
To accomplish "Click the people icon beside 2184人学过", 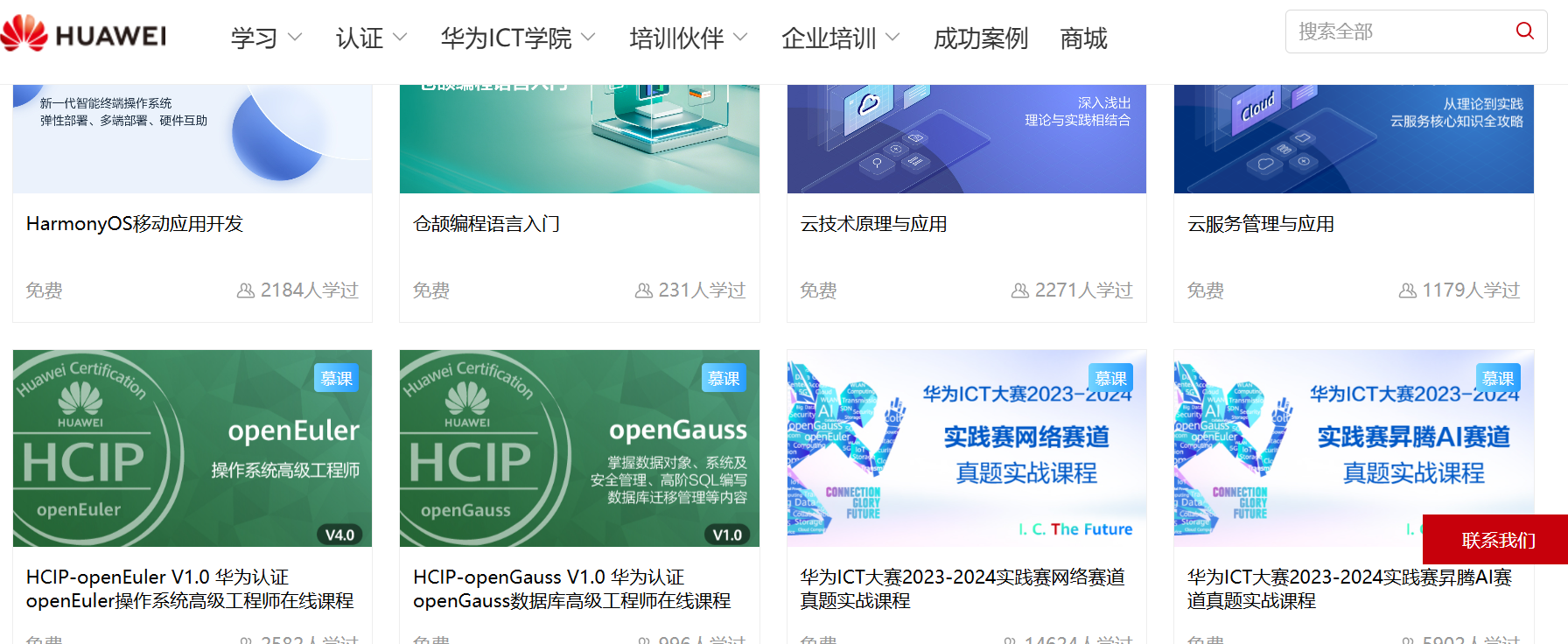I will tap(246, 290).
